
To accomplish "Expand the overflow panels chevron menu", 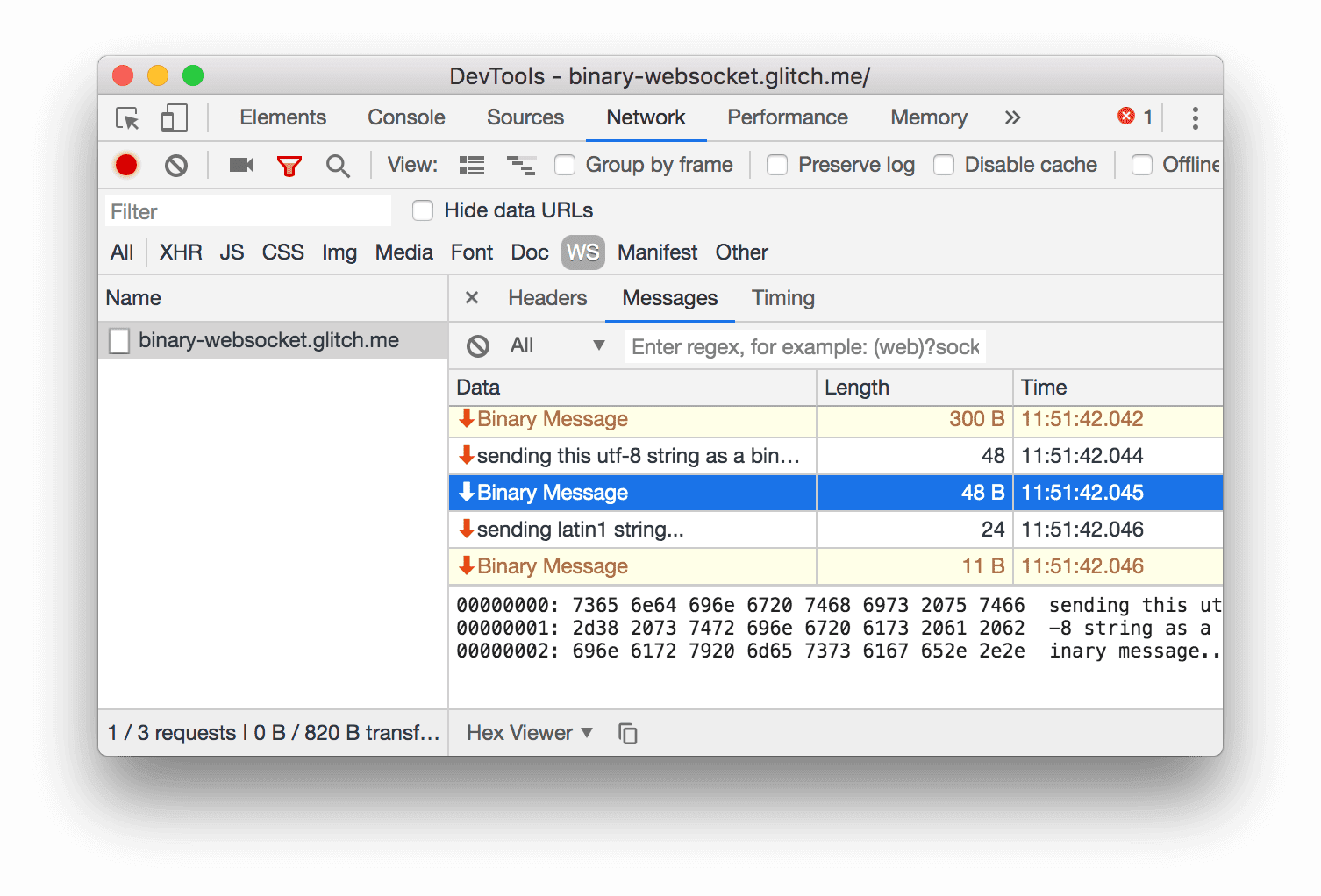I will pyautogui.click(x=1013, y=117).
